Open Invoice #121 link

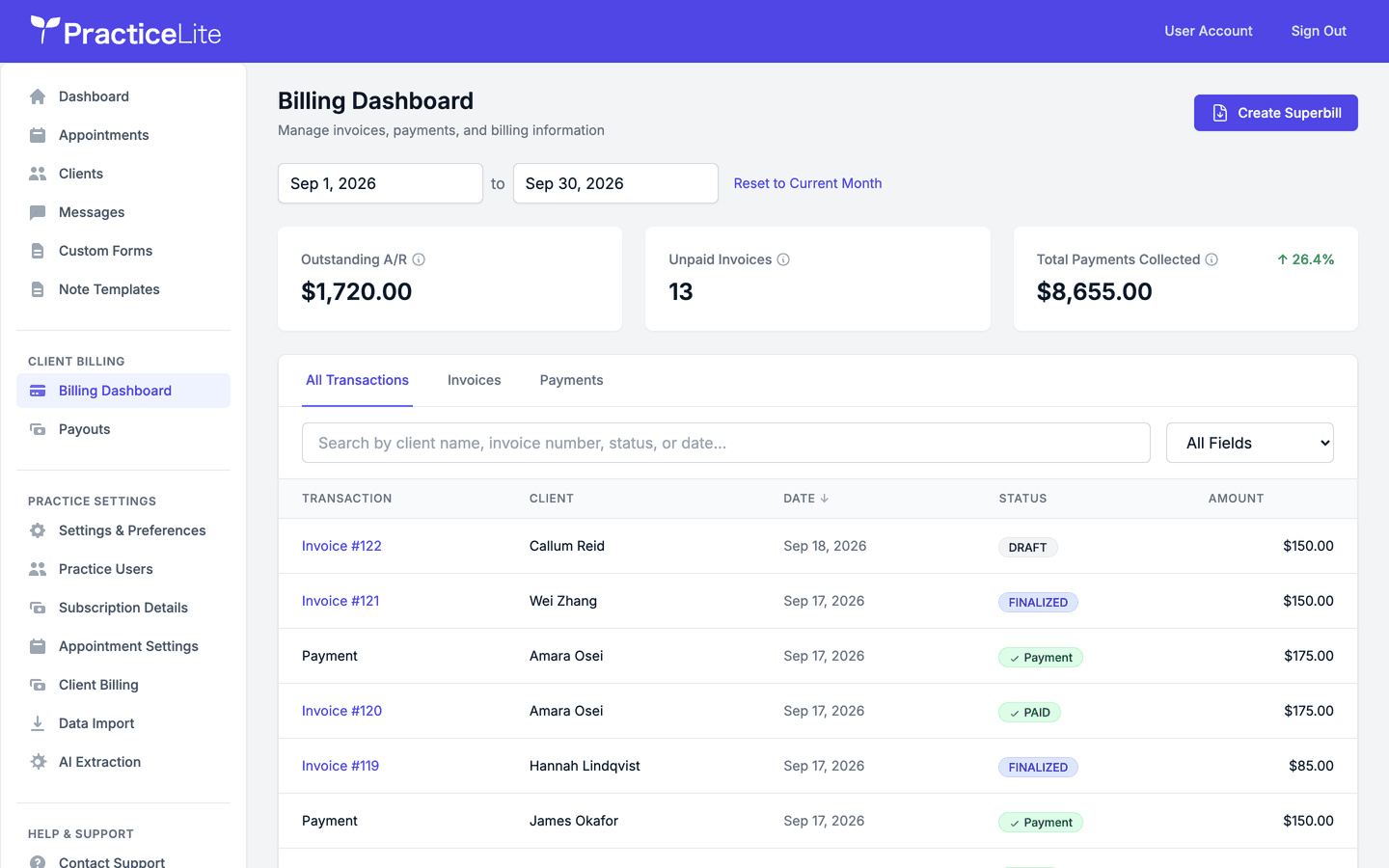tap(340, 601)
